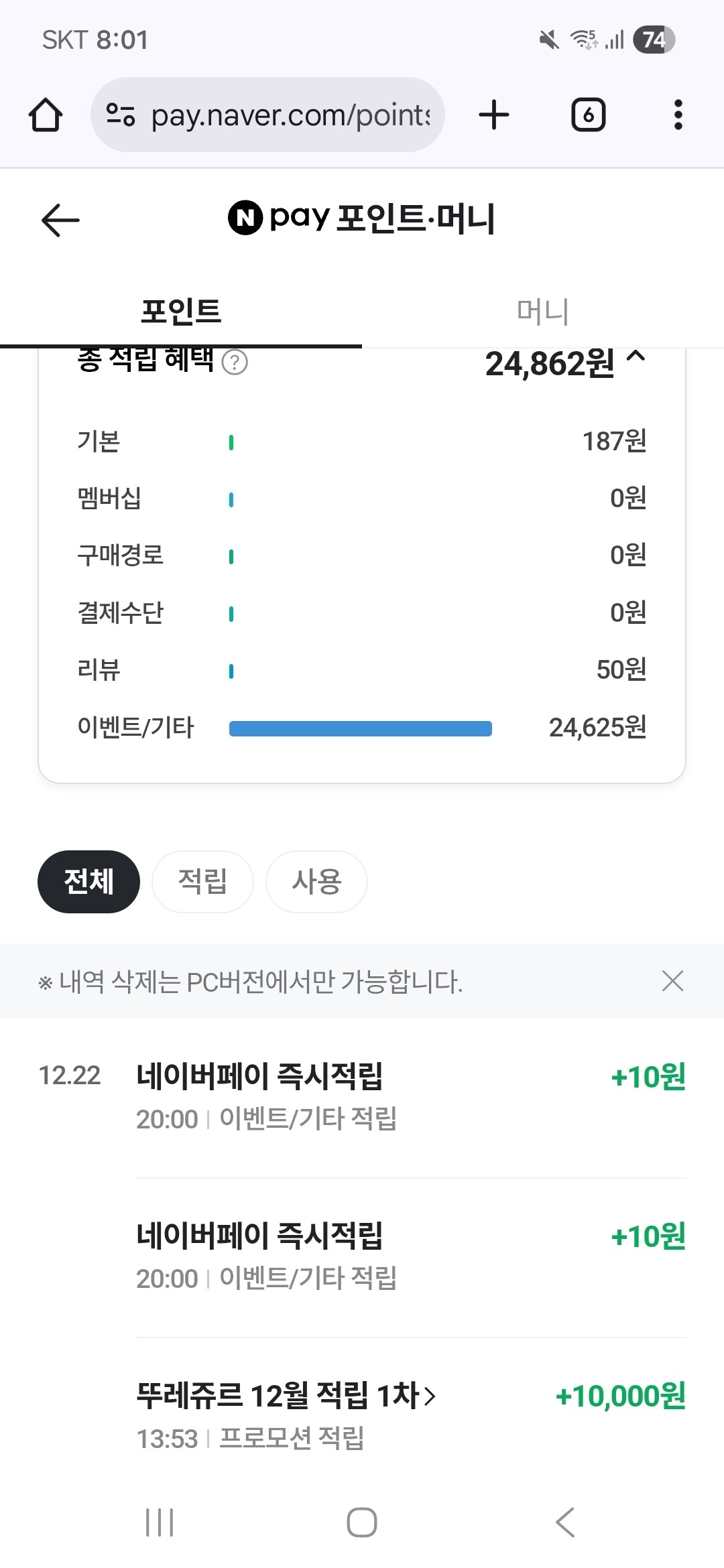Filter history by 사용
Viewport: 724px width, 1568px height.
(316, 881)
